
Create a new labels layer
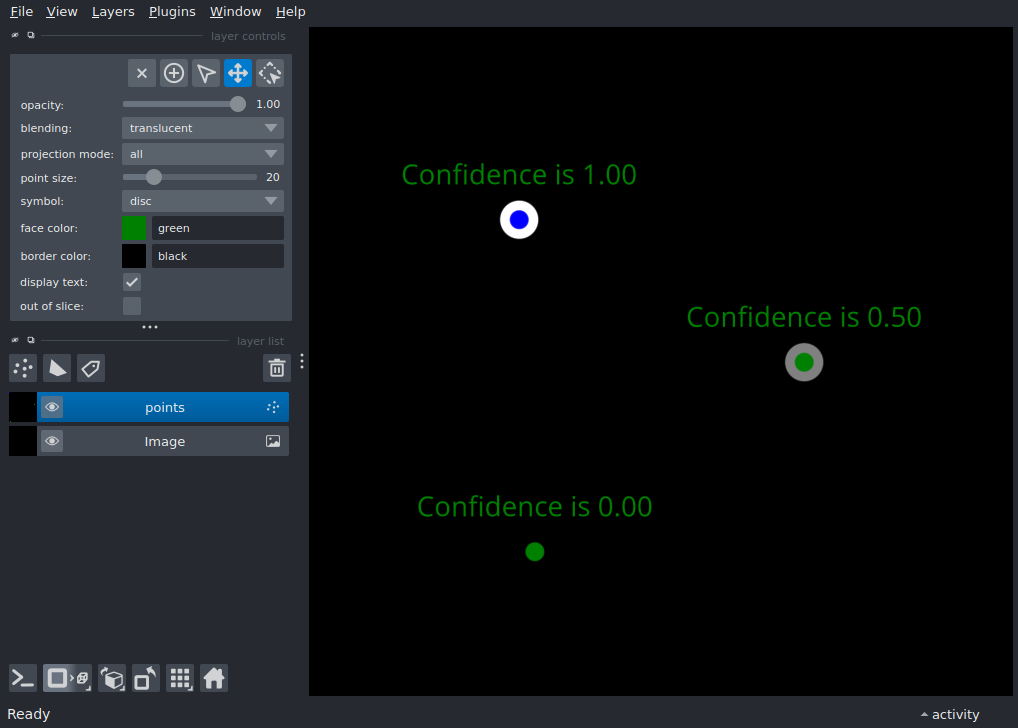coord(91,368)
